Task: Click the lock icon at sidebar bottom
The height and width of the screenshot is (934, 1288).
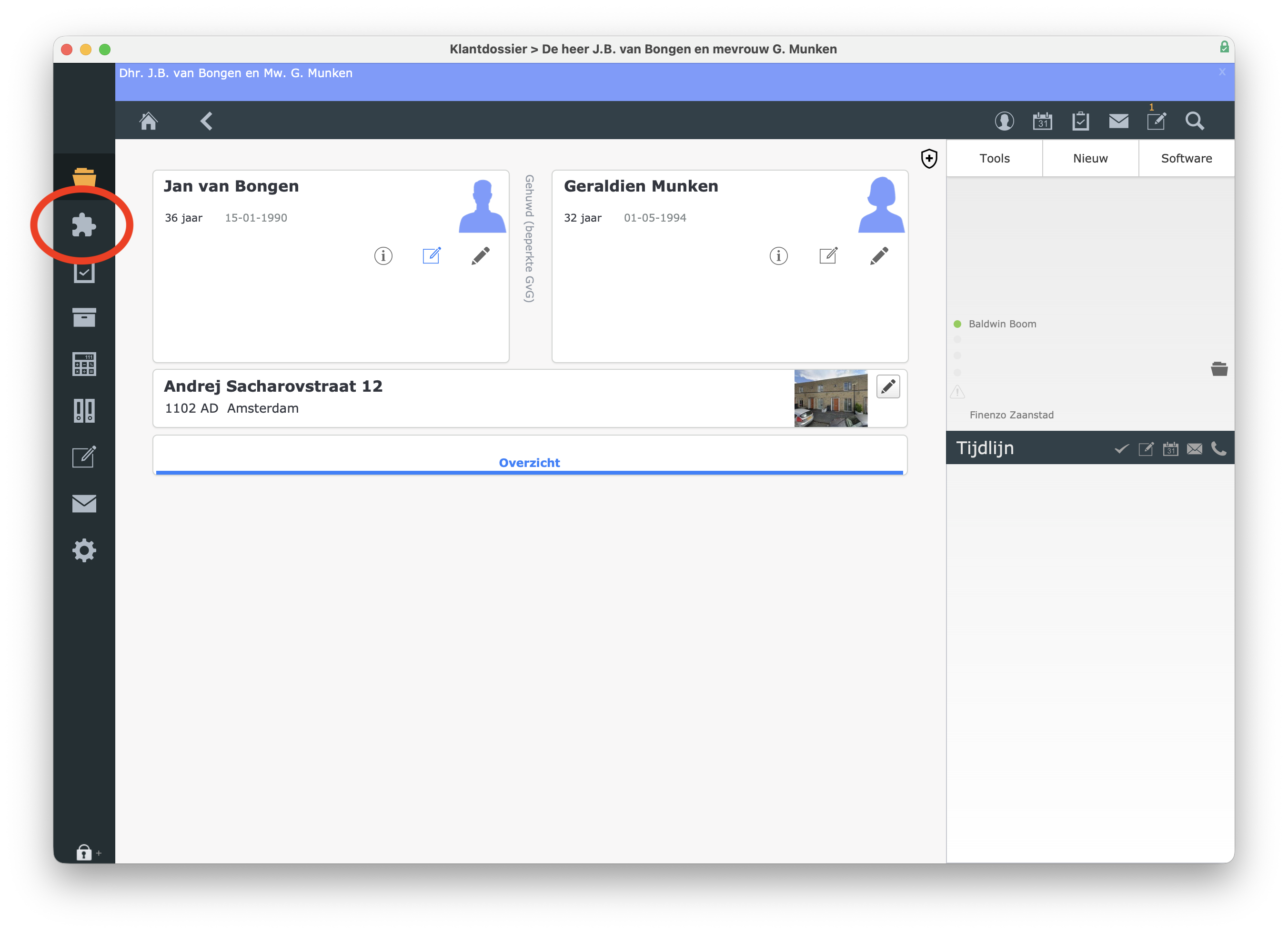Action: pyautogui.click(x=84, y=852)
